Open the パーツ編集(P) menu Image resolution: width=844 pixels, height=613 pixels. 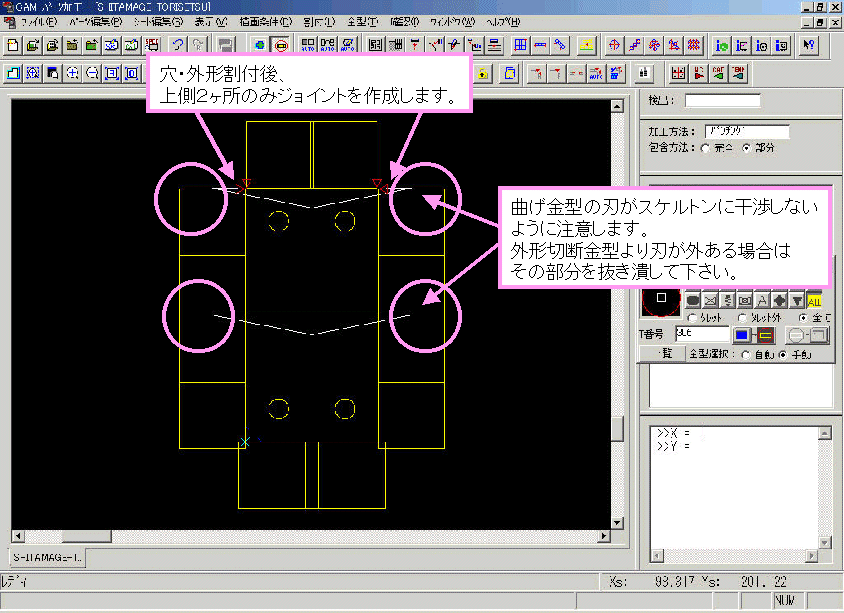pos(95,22)
